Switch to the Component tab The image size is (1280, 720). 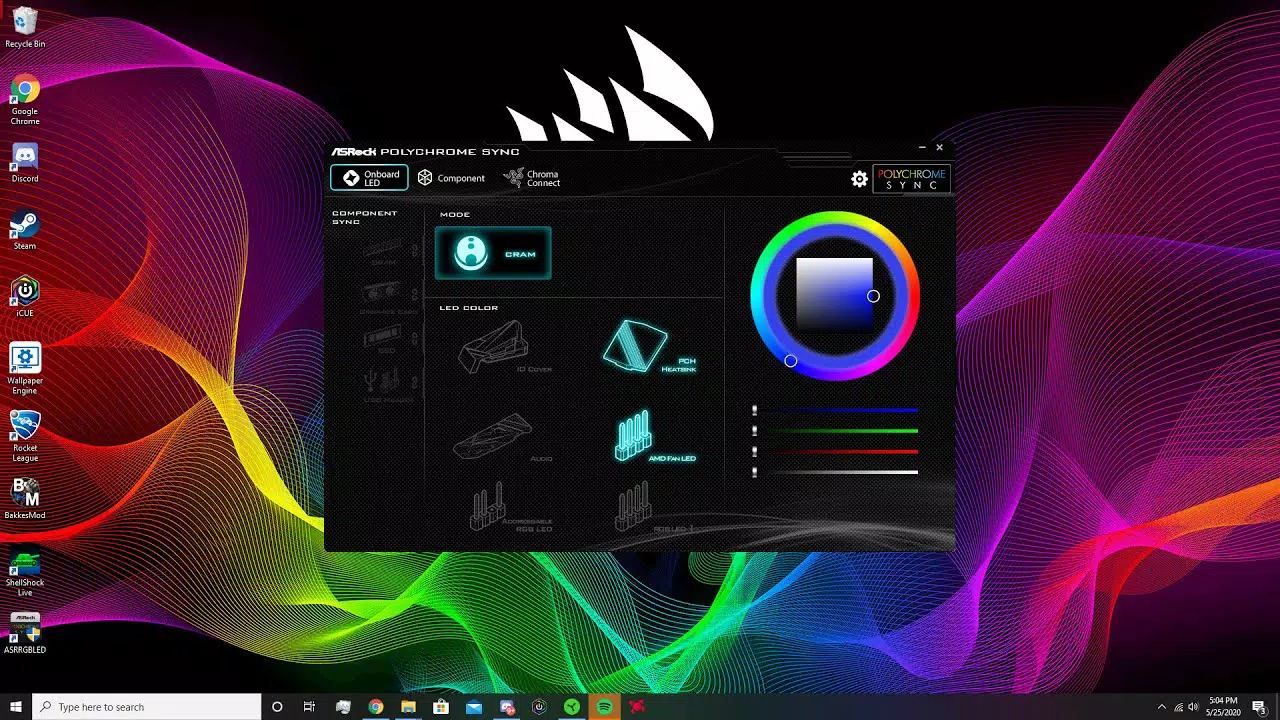pyautogui.click(x=451, y=178)
